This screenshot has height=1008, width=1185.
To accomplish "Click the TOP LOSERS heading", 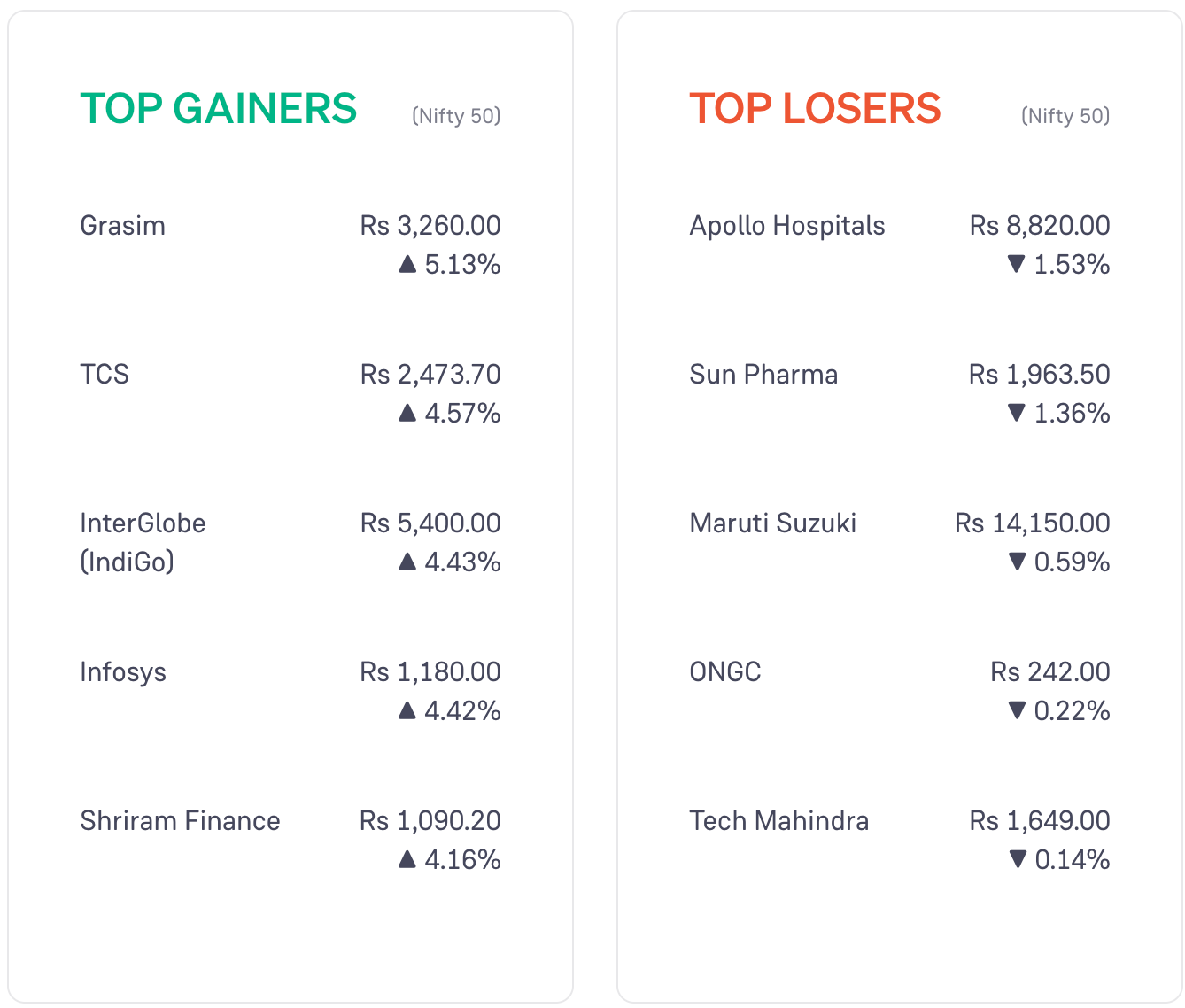I will 815,109.
